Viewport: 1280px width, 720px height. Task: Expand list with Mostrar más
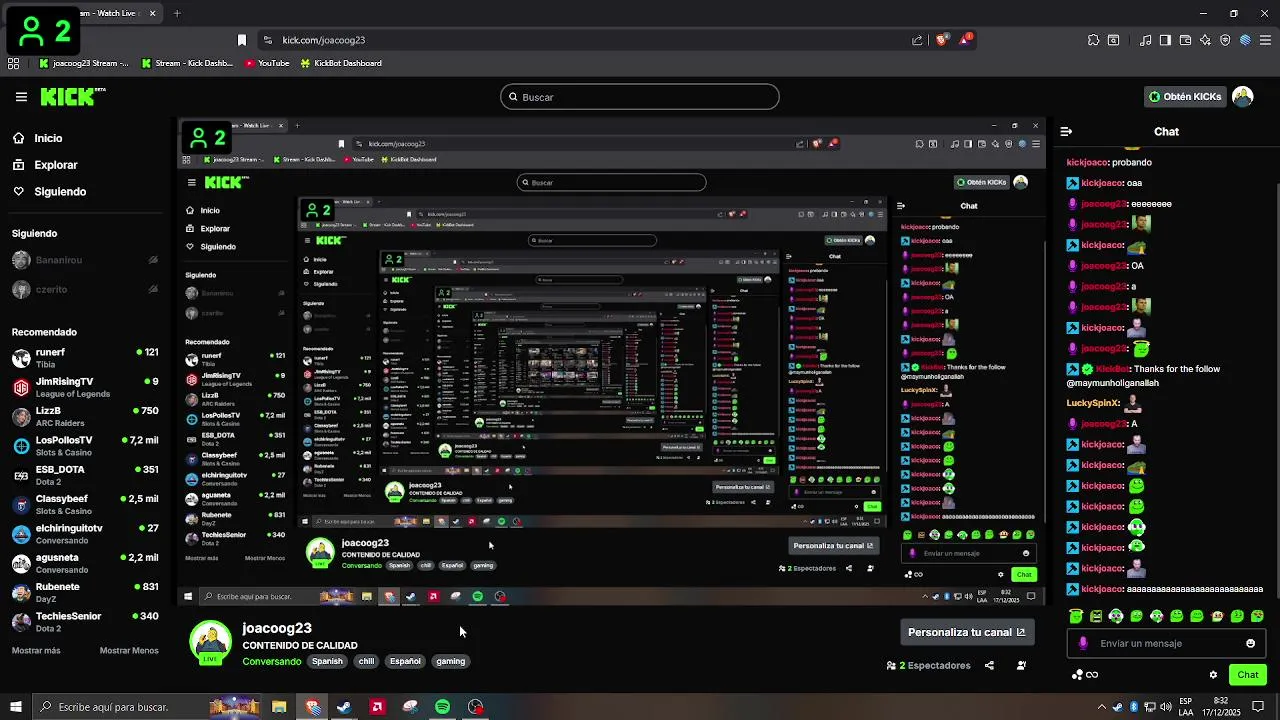[36, 650]
